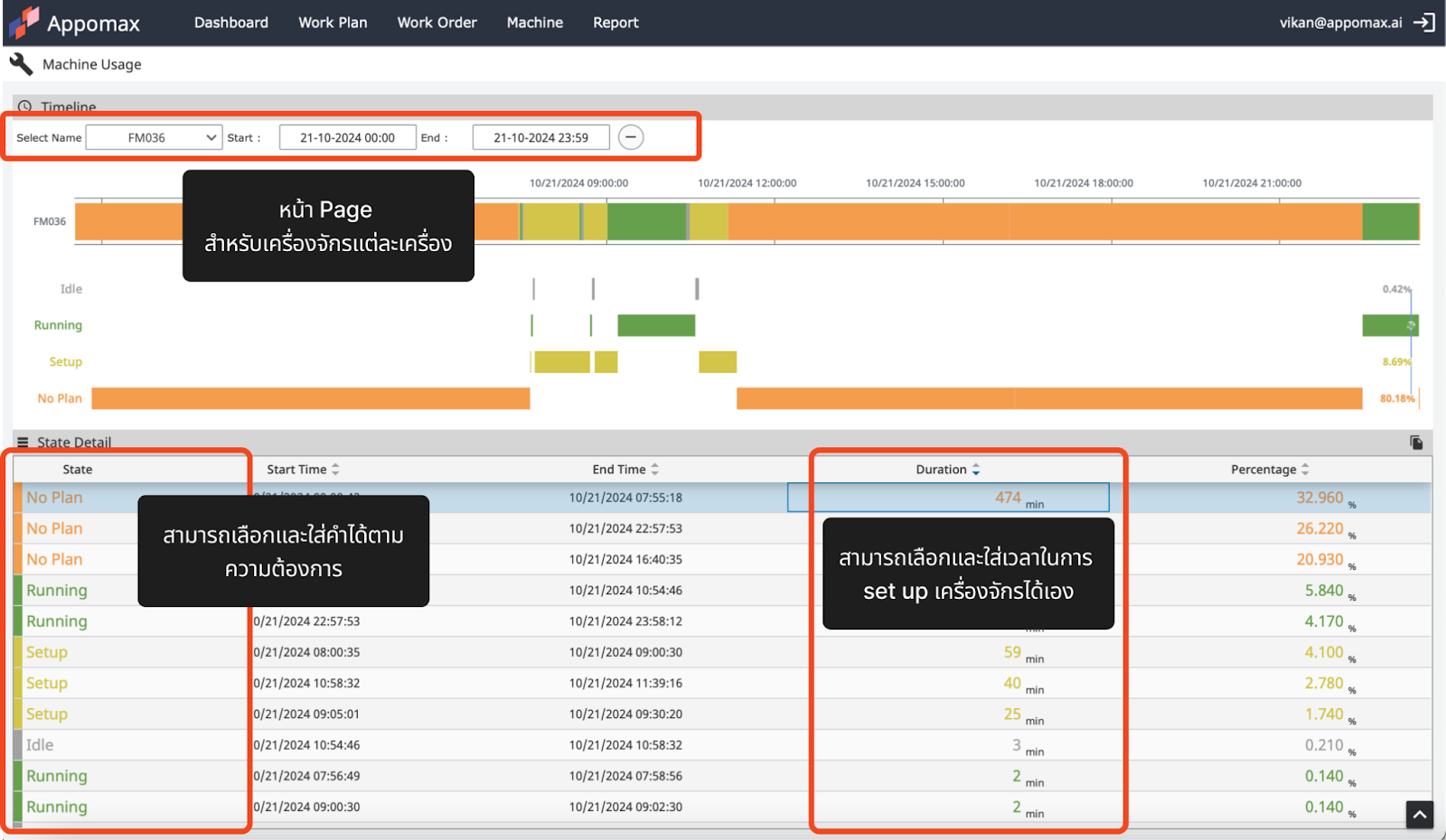Click start time 0/21/2024 07:56:49
Screen dimensions: 1446x840
click(306, 776)
